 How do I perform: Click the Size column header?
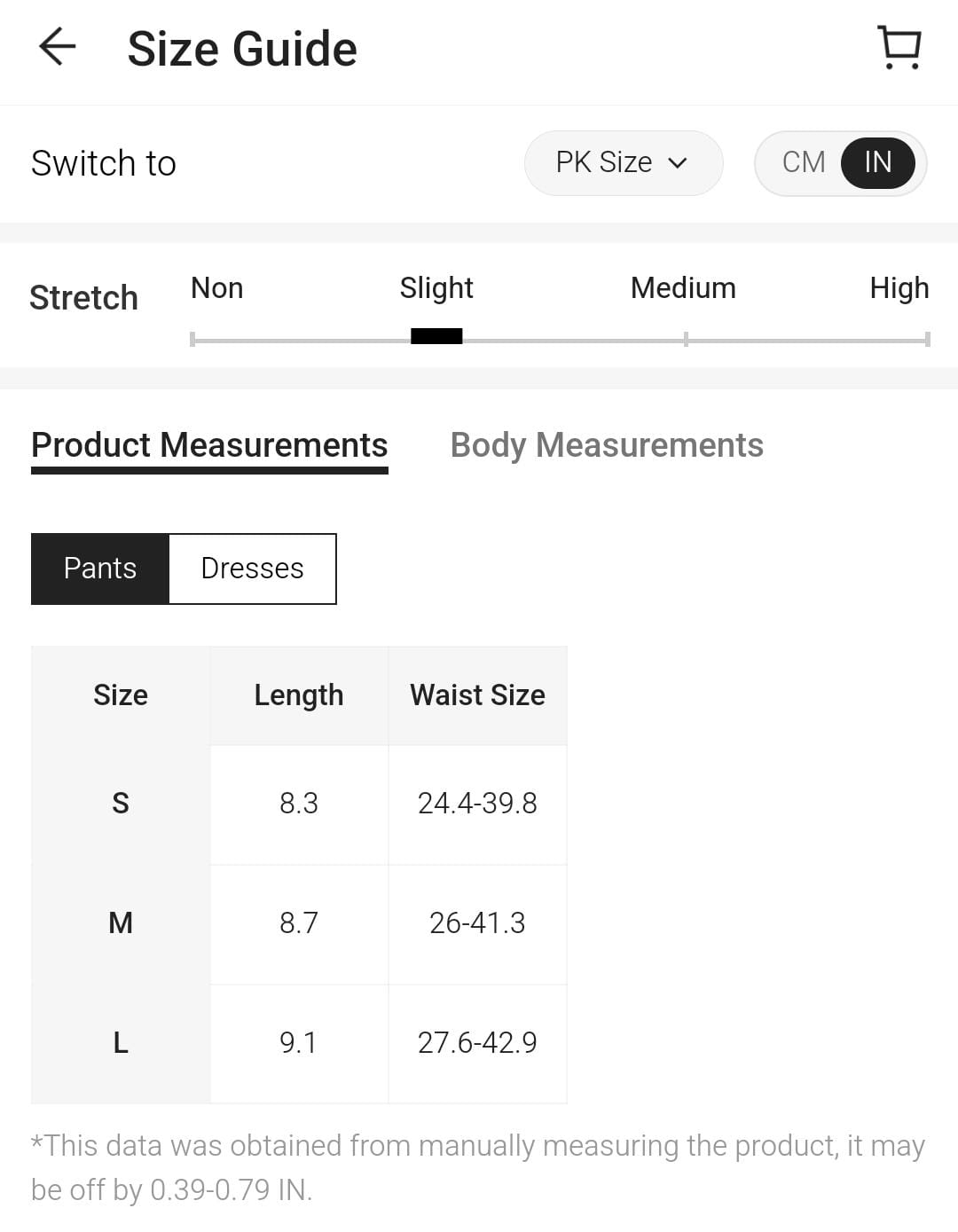(121, 695)
